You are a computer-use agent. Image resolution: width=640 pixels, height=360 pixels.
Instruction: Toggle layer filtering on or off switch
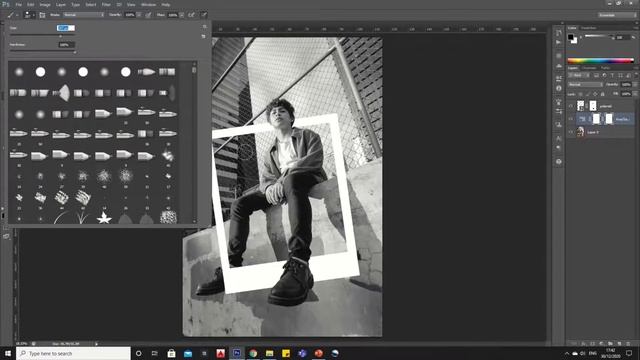point(636,75)
